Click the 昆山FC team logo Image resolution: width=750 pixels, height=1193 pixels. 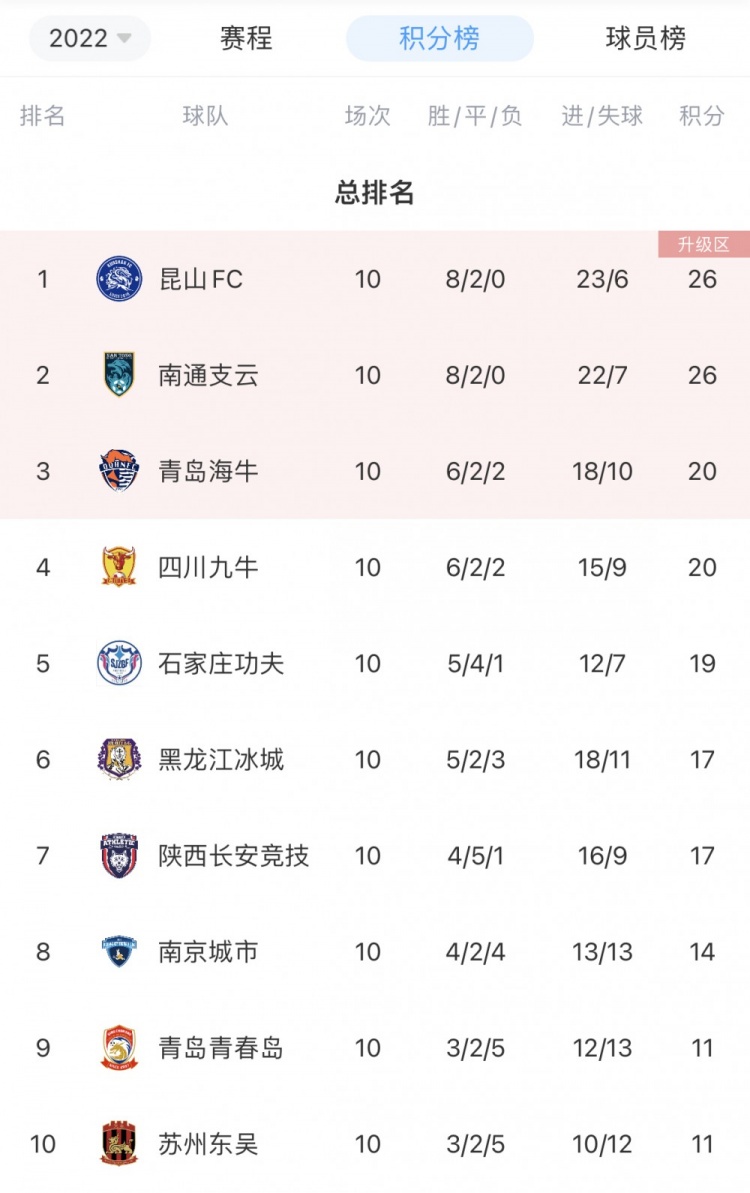point(119,278)
